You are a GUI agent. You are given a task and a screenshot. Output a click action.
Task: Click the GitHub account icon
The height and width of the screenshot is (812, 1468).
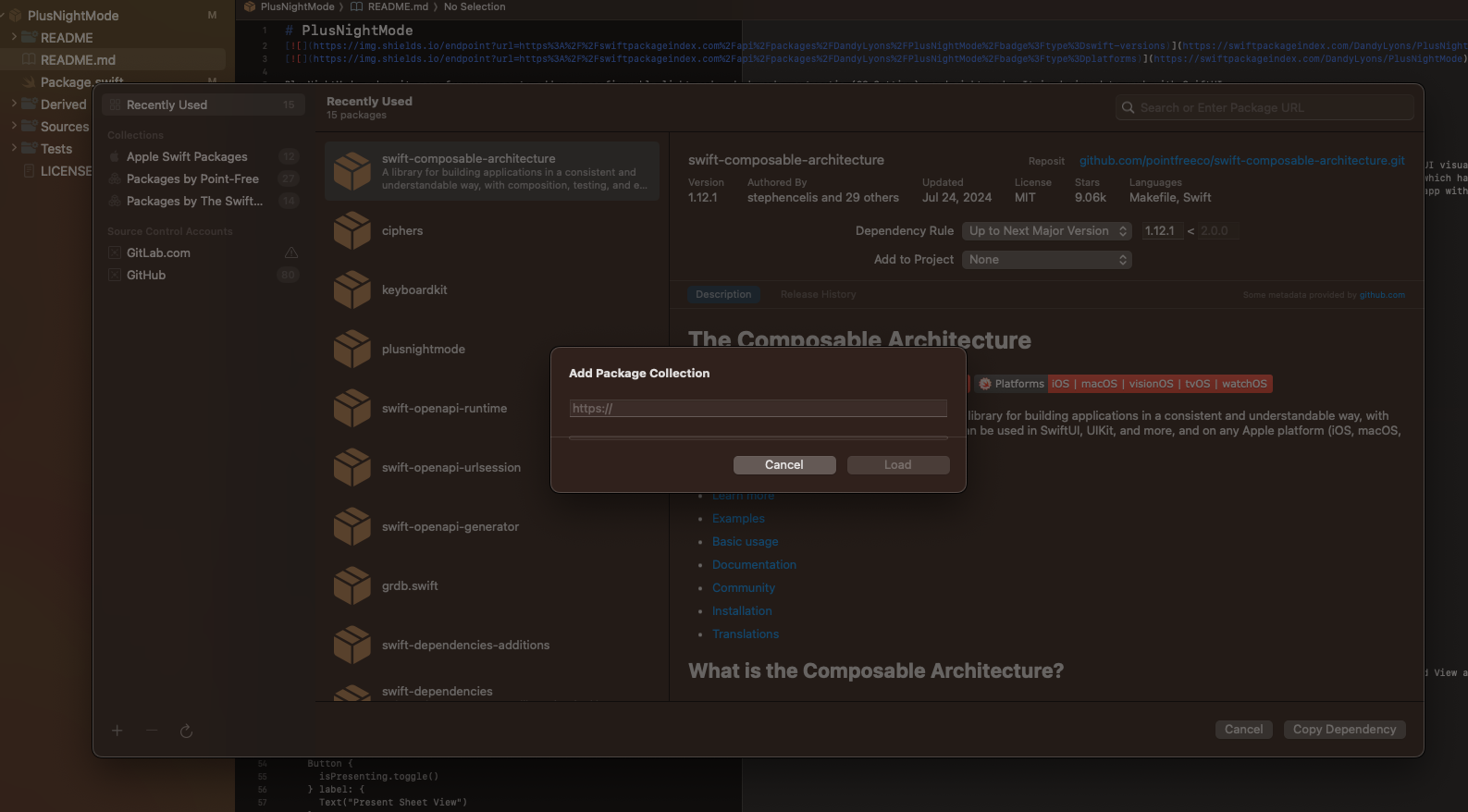(115, 275)
